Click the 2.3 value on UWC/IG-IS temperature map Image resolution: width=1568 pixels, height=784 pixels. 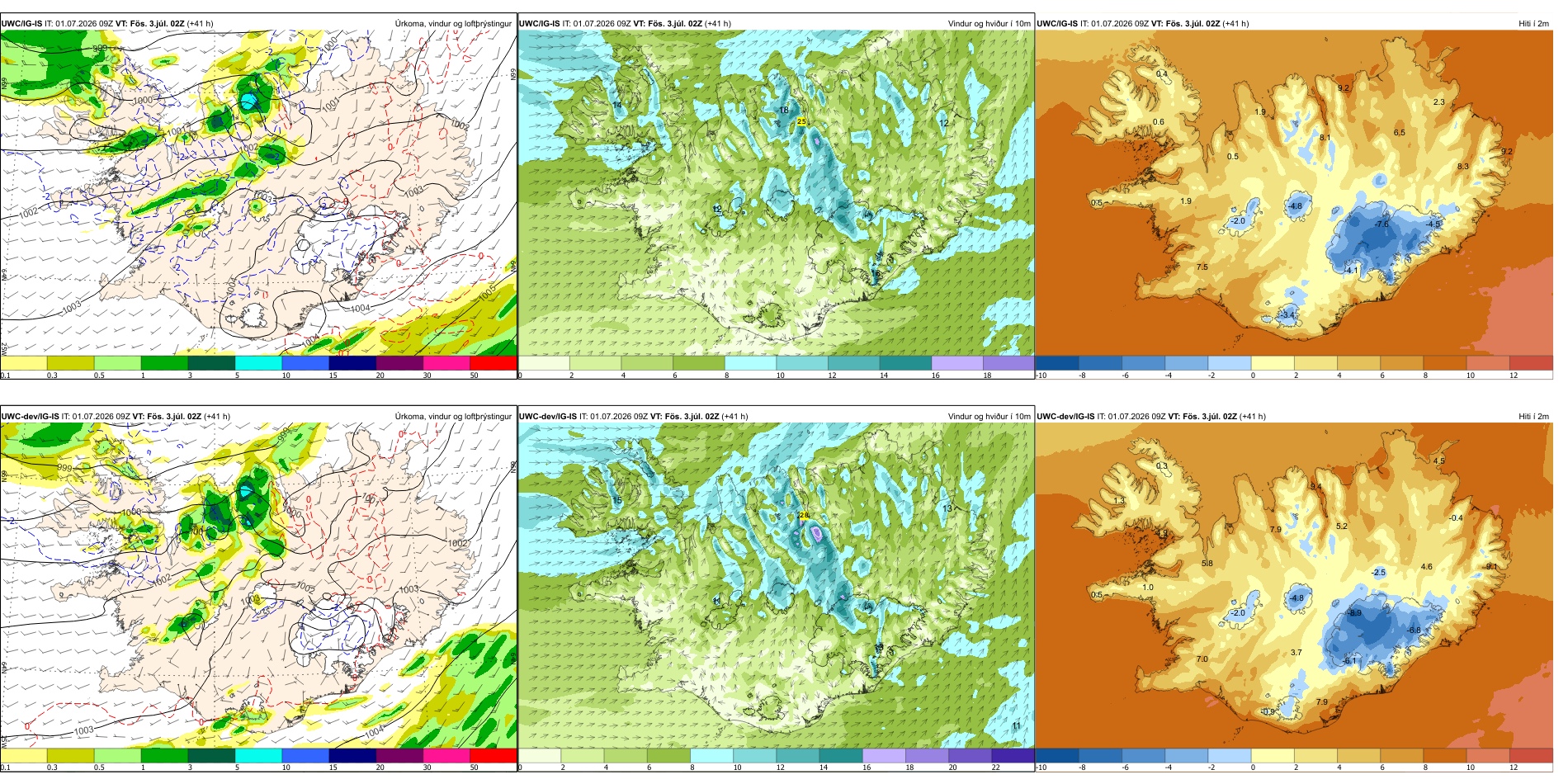point(1439,102)
